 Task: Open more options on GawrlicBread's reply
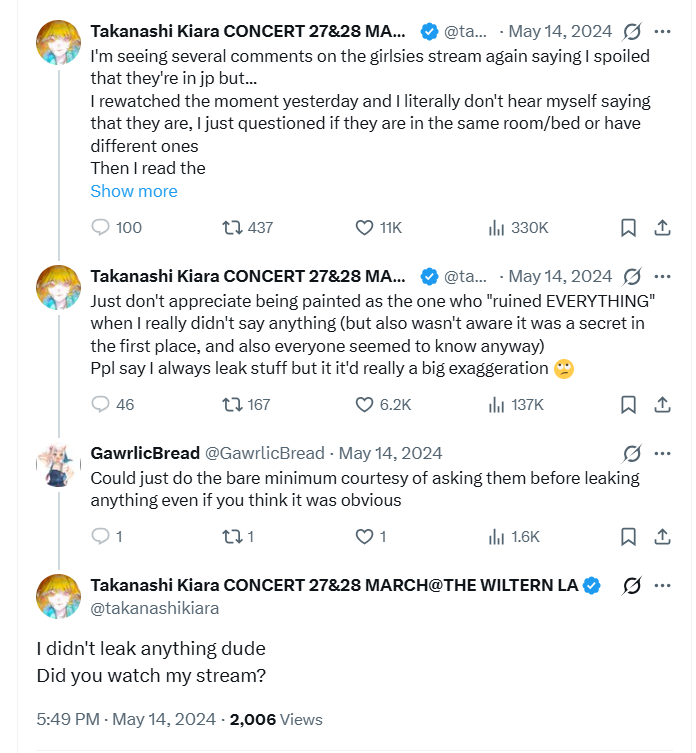pos(662,453)
